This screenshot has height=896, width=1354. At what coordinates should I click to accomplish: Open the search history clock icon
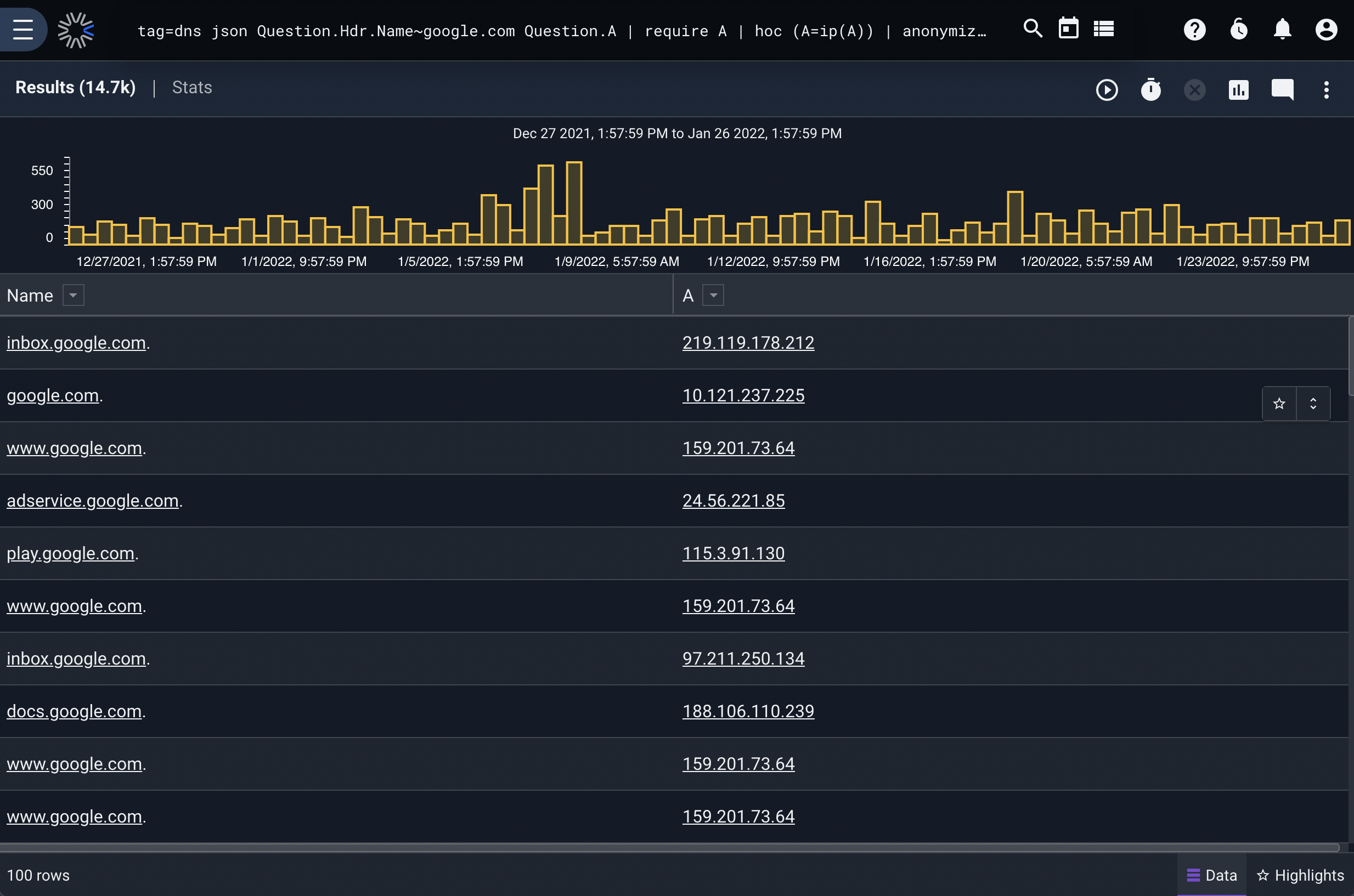1239,29
